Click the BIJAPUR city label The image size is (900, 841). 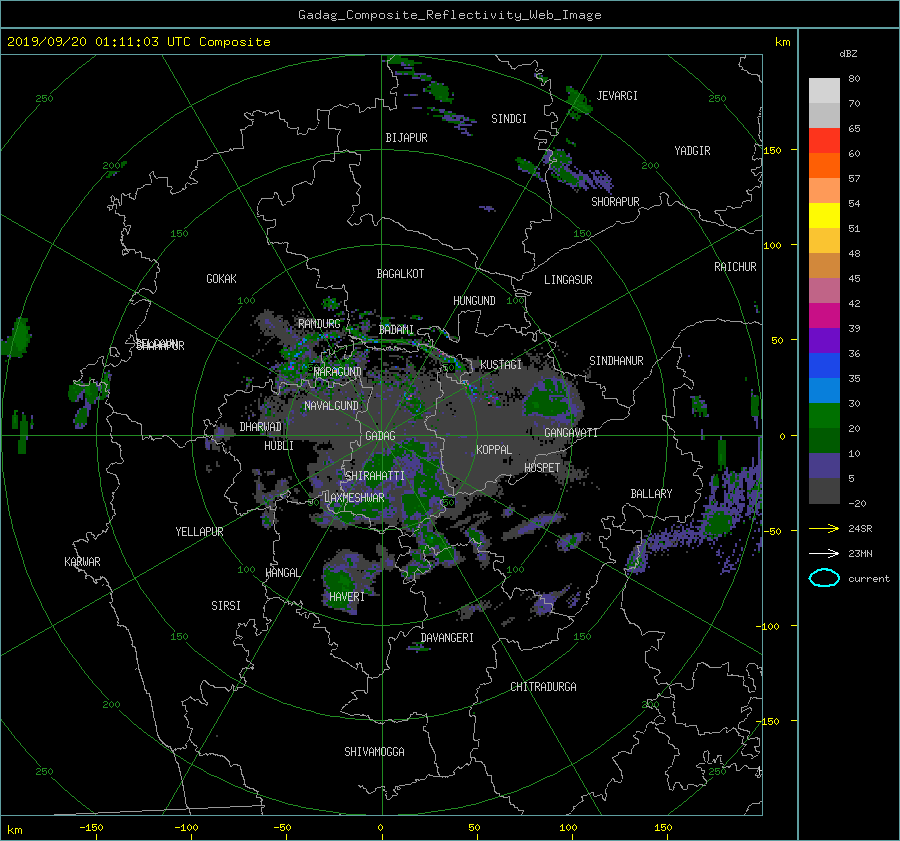point(406,138)
